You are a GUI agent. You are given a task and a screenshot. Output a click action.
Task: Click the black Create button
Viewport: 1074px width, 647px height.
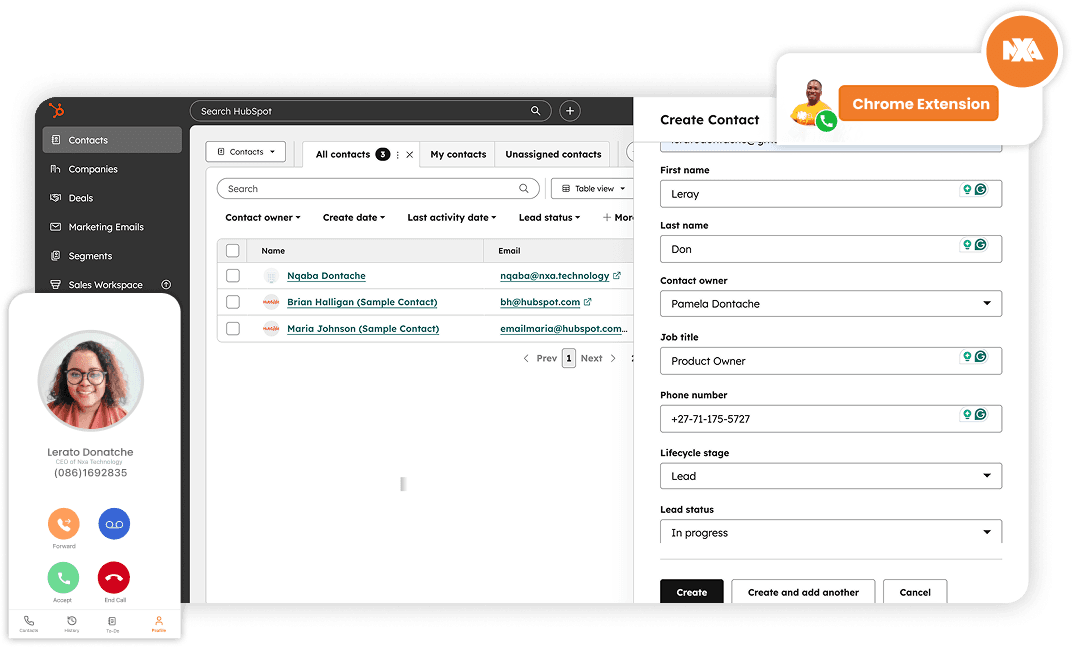(x=692, y=592)
